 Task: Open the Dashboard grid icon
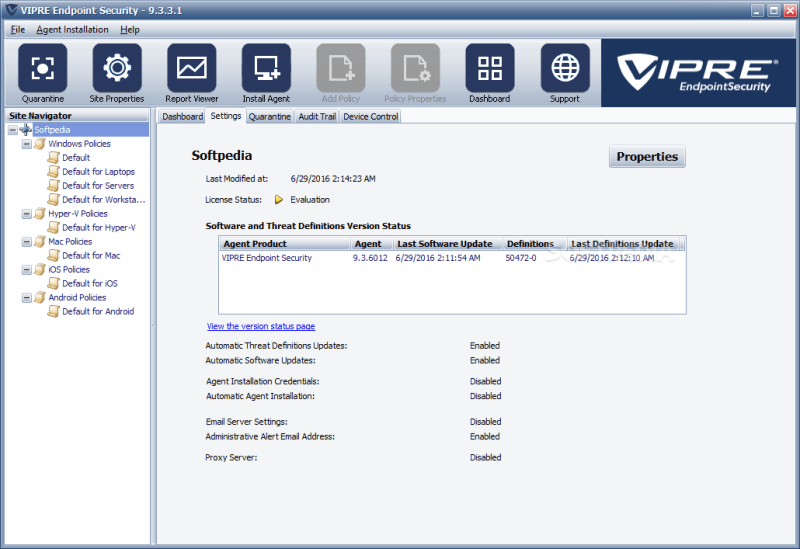(490, 68)
